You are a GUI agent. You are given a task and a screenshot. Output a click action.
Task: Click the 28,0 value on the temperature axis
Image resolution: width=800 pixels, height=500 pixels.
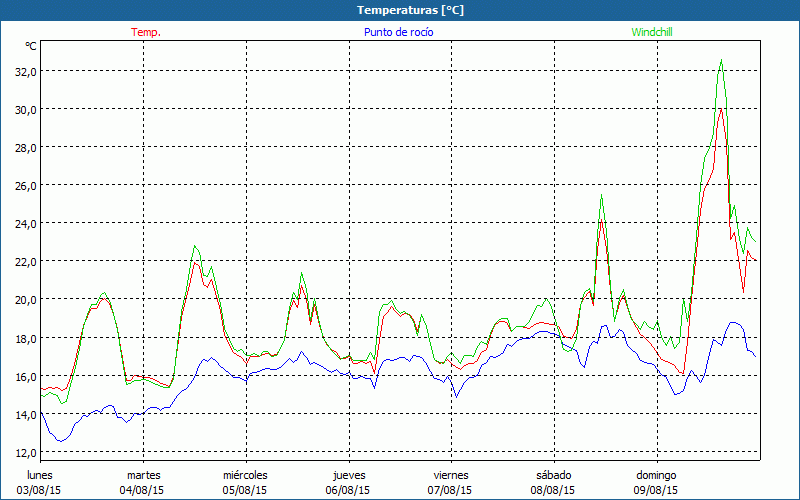pos(23,147)
